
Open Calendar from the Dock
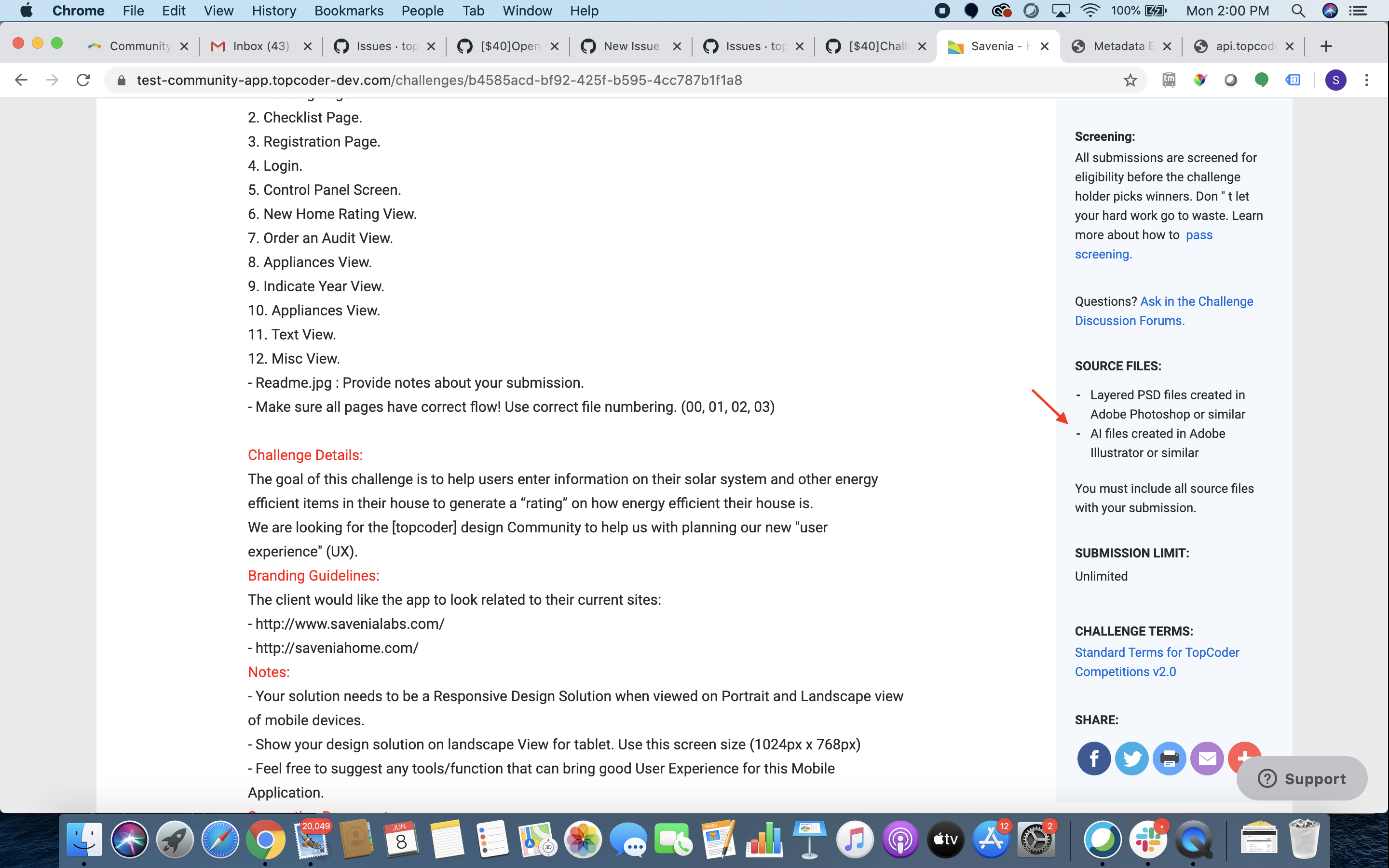click(x=401, y=839)
